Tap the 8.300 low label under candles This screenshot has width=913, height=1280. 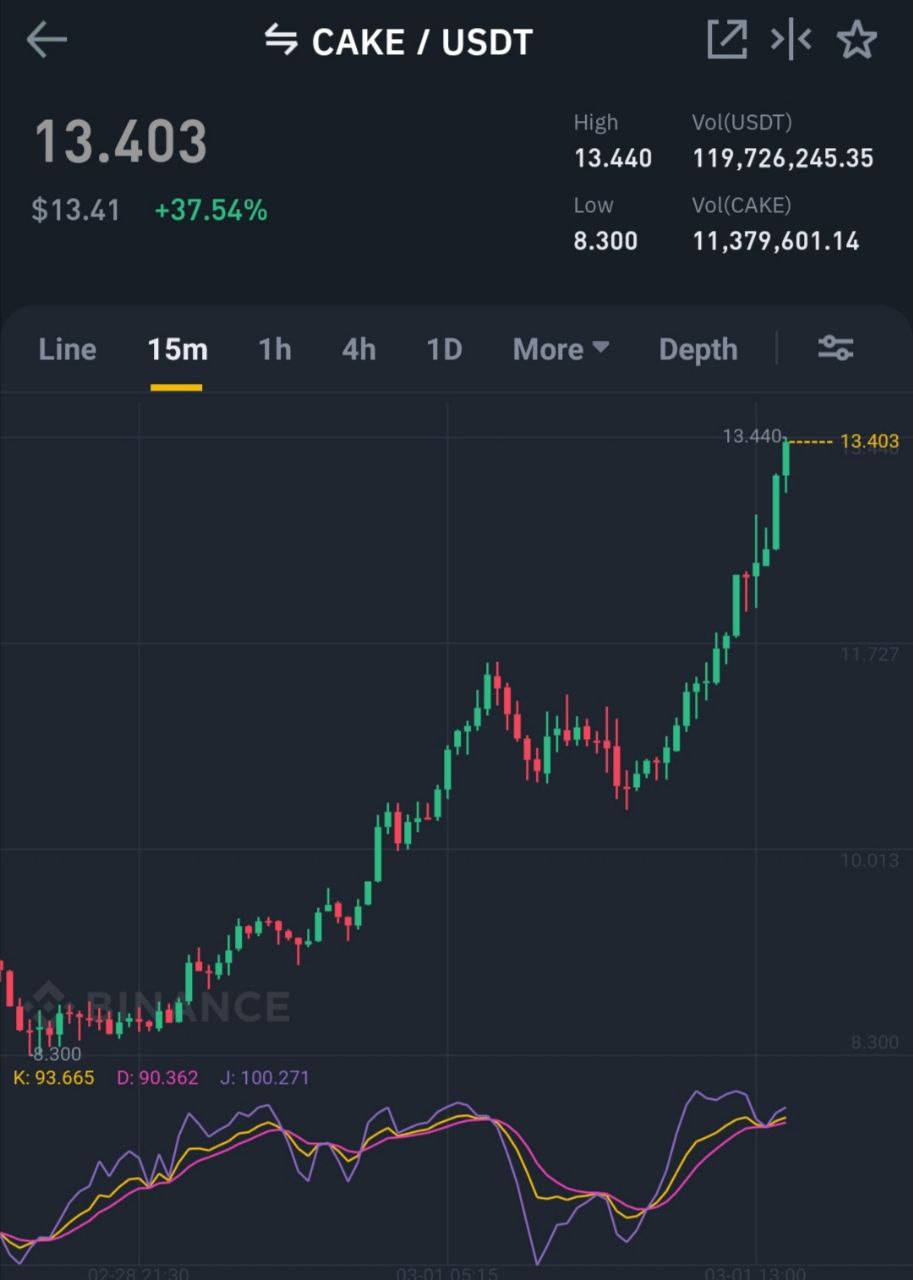57,1054
